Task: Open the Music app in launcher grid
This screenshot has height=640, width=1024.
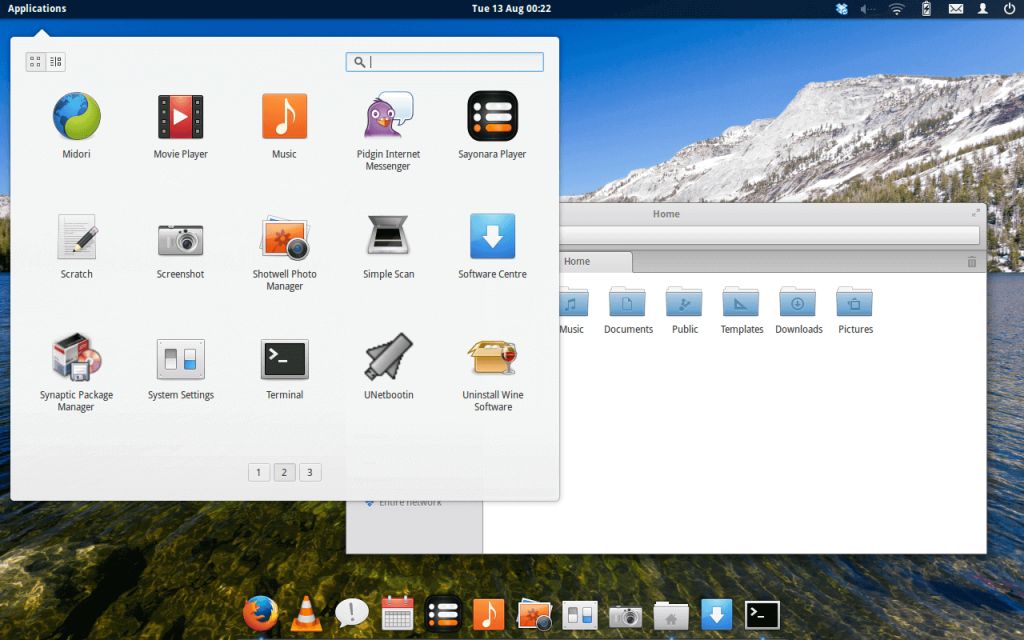Action: point(284,116)
